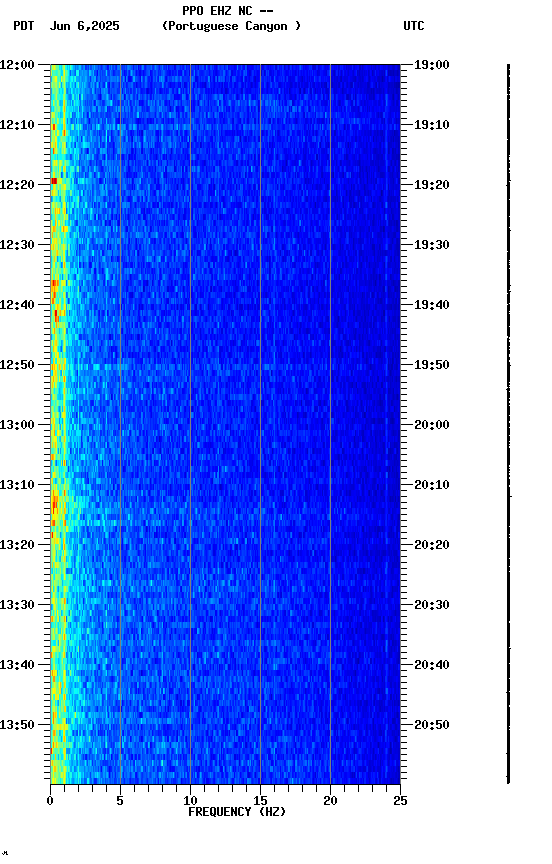The image size is (552, 864).
Task: Select the Portuguese Canyon station name
Action: [x=231, y=26]
